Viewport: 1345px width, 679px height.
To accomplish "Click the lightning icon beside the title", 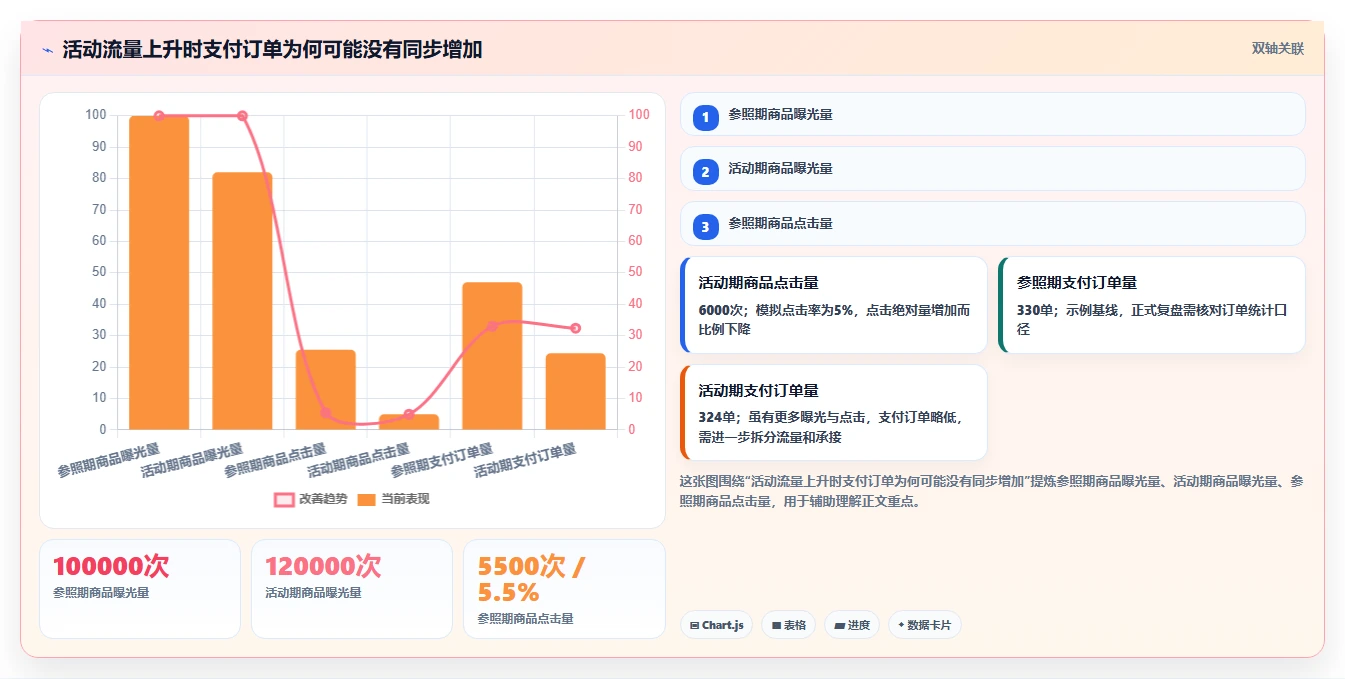I will (48, 50).
